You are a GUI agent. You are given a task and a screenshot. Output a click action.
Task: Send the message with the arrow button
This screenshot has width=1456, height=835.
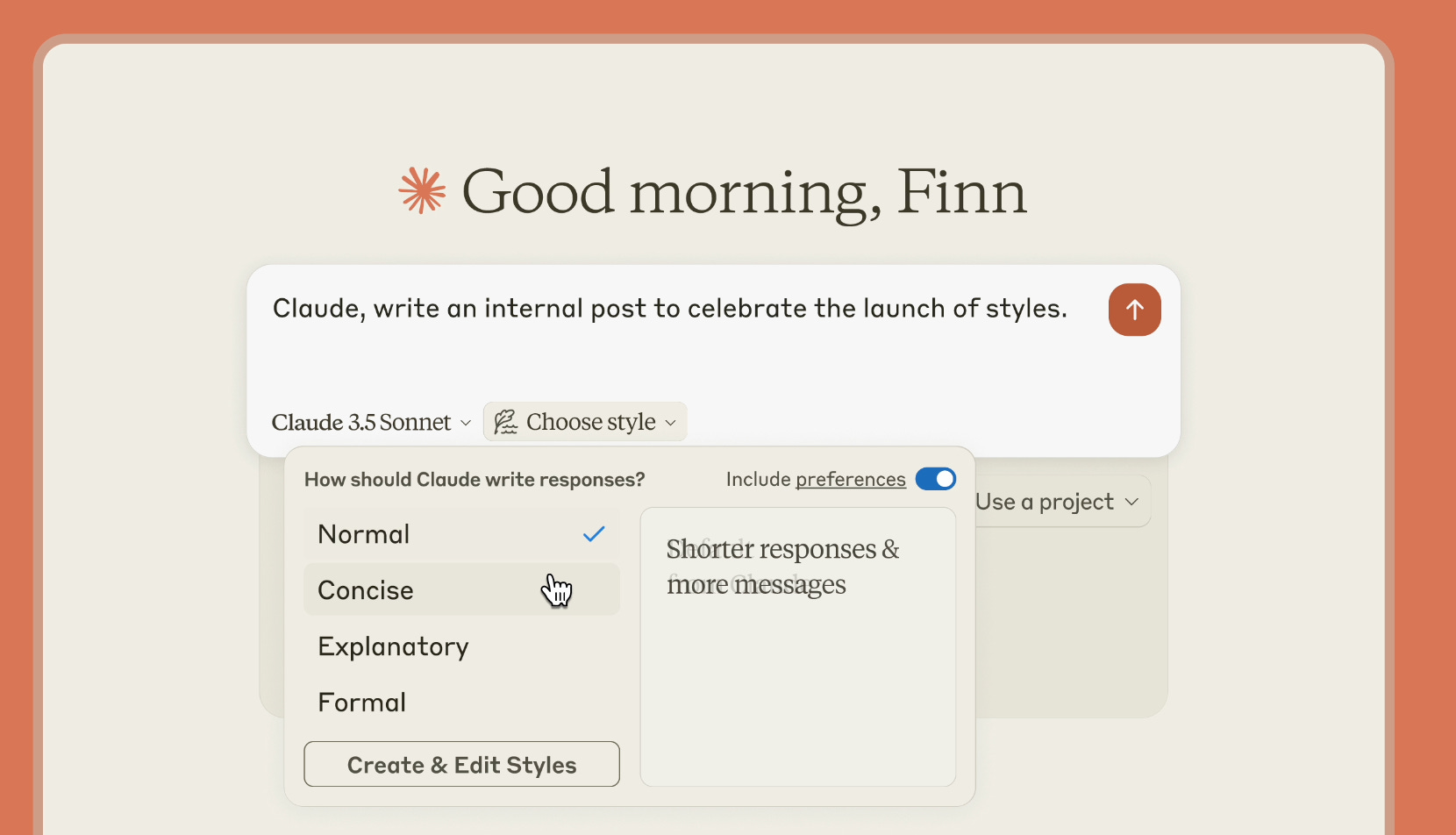[x=1134, y=310]
